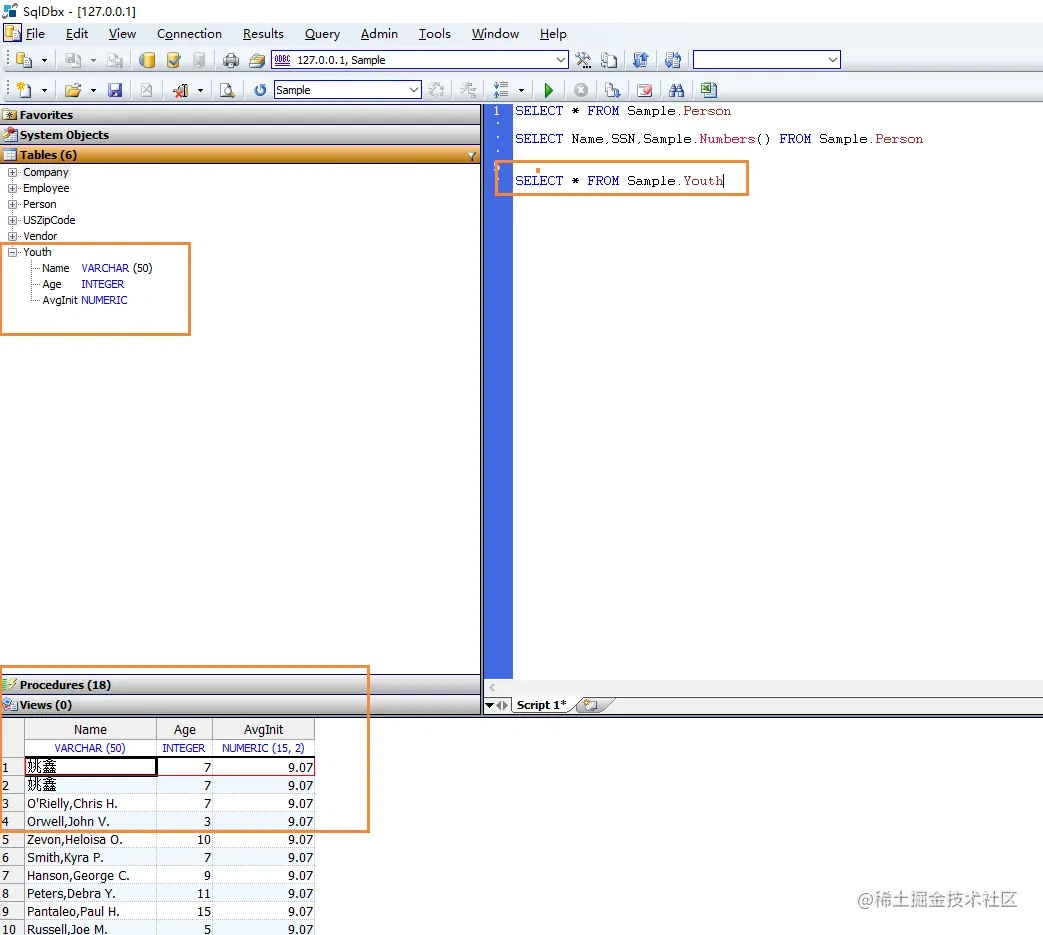Select the Name VARCHAR (50) column node
Viewport: 1043px width, 935px height.
(x=97, y=268)
